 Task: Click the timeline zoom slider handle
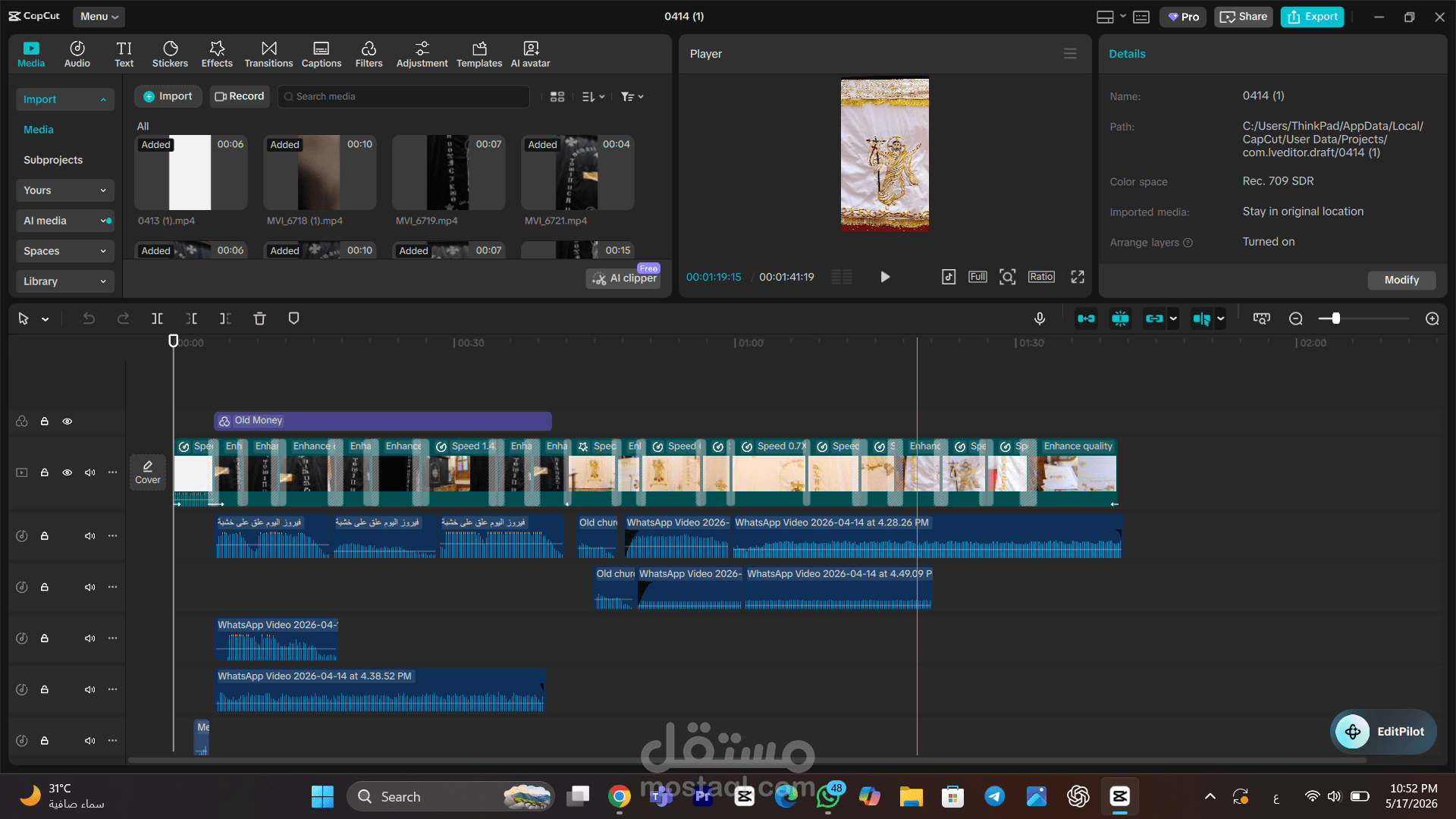click(x=1336, y=318)
